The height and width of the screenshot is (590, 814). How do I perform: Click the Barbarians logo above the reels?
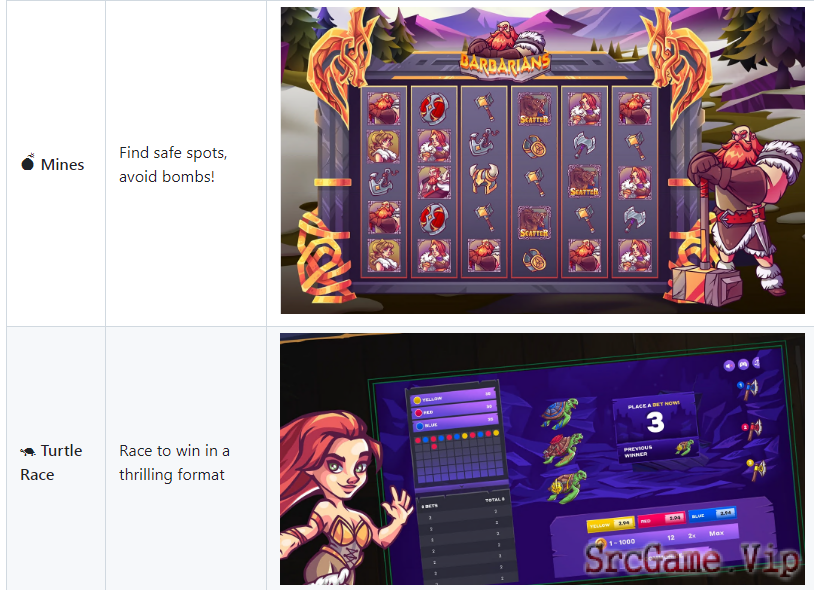pyautogui.click(x=505, y=64)
